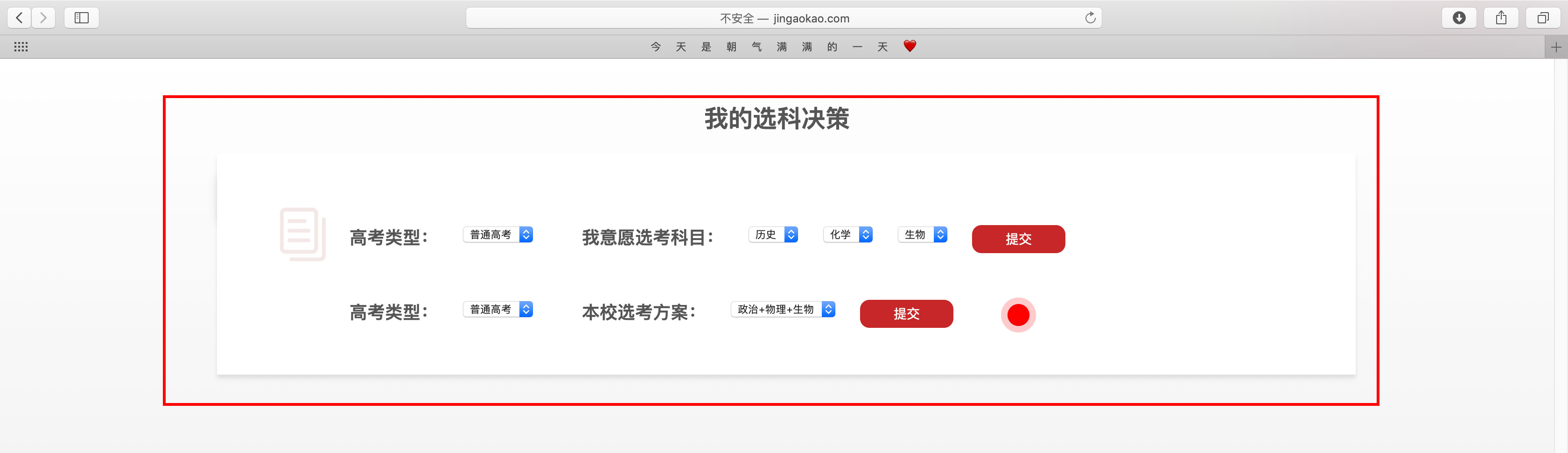The image size is (1568, 453).
Task: Show the tab overview icon
Action: click(1542, 18)
